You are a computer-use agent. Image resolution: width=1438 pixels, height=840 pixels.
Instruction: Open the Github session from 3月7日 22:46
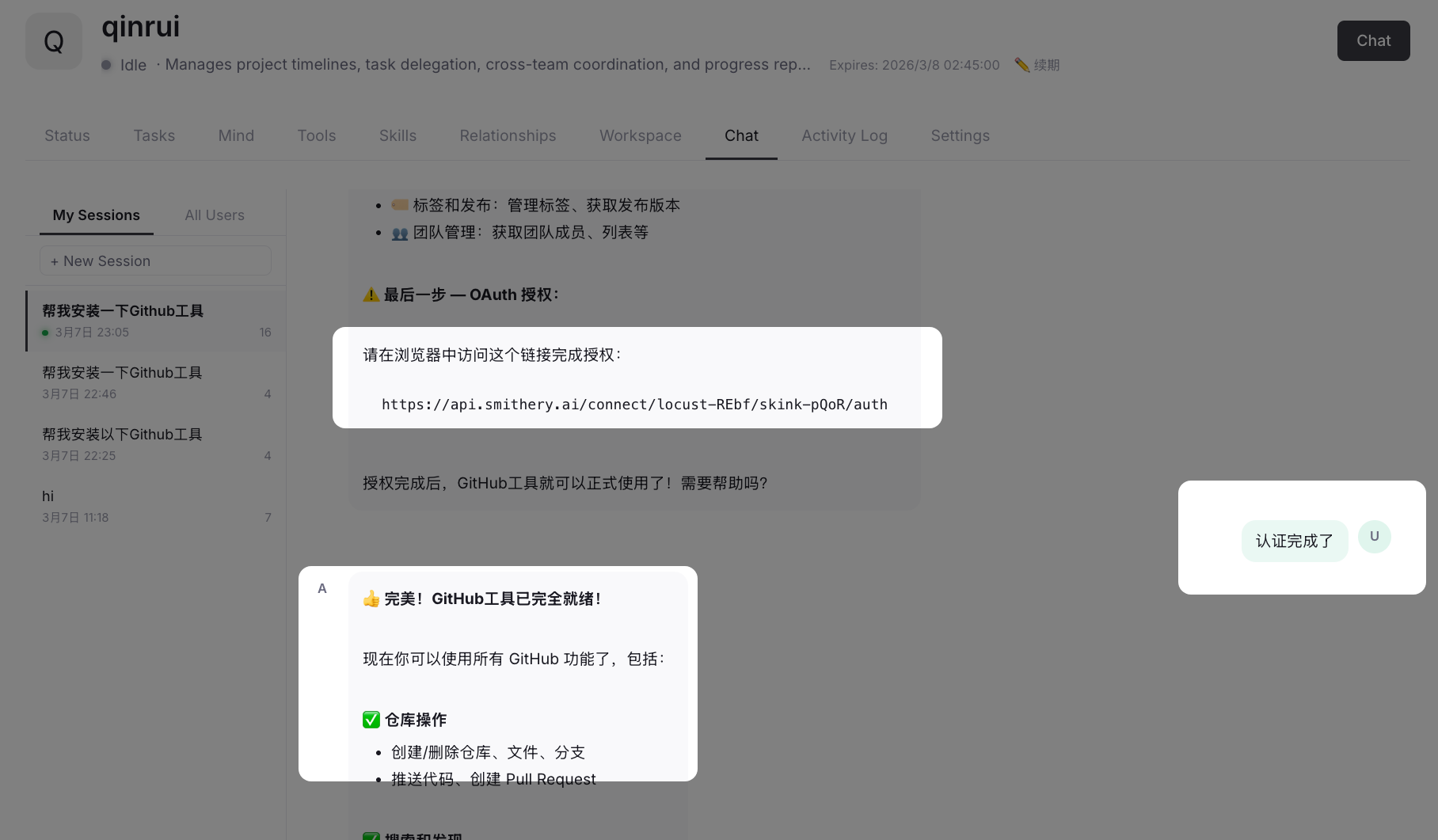pyautogui.click(x=156, y=382)
